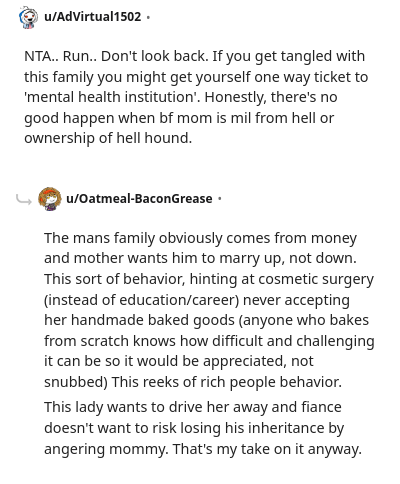
Task: Click the text "hinting at cosmetic surgery"
Action: coord(281,279)
